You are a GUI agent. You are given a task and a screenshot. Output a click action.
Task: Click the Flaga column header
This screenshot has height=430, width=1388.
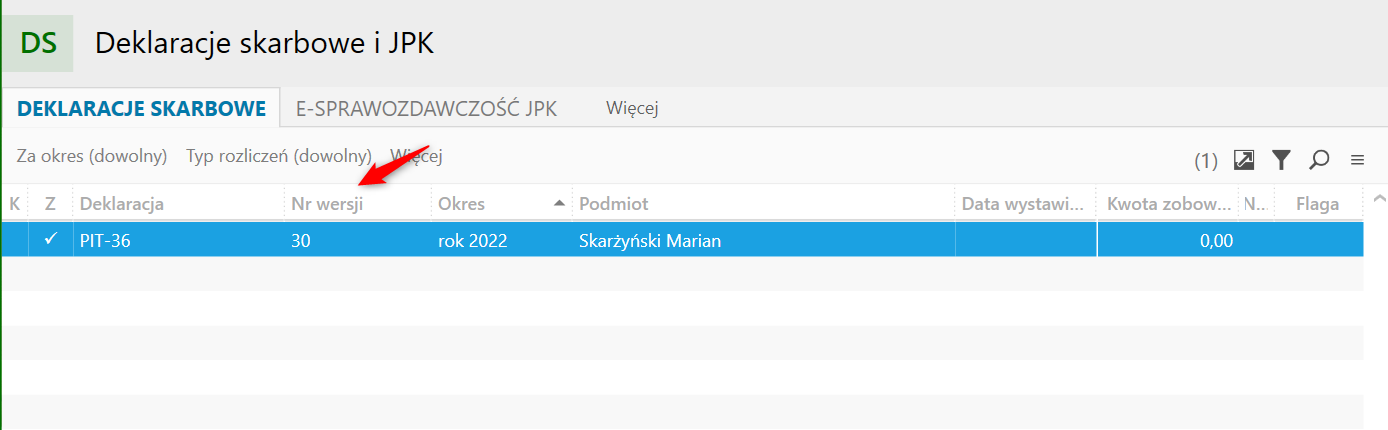(1317, 204)
